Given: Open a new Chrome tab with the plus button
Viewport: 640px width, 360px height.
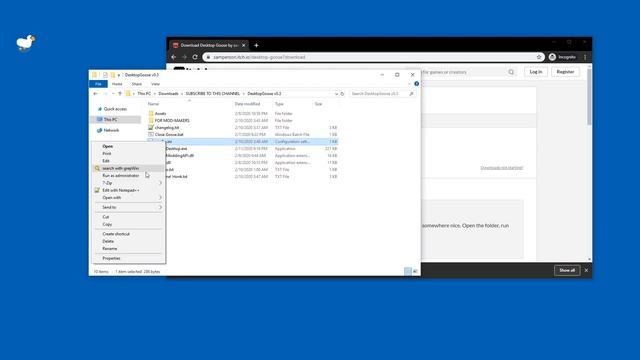Looking at the screenshot, I should point(256,45).
